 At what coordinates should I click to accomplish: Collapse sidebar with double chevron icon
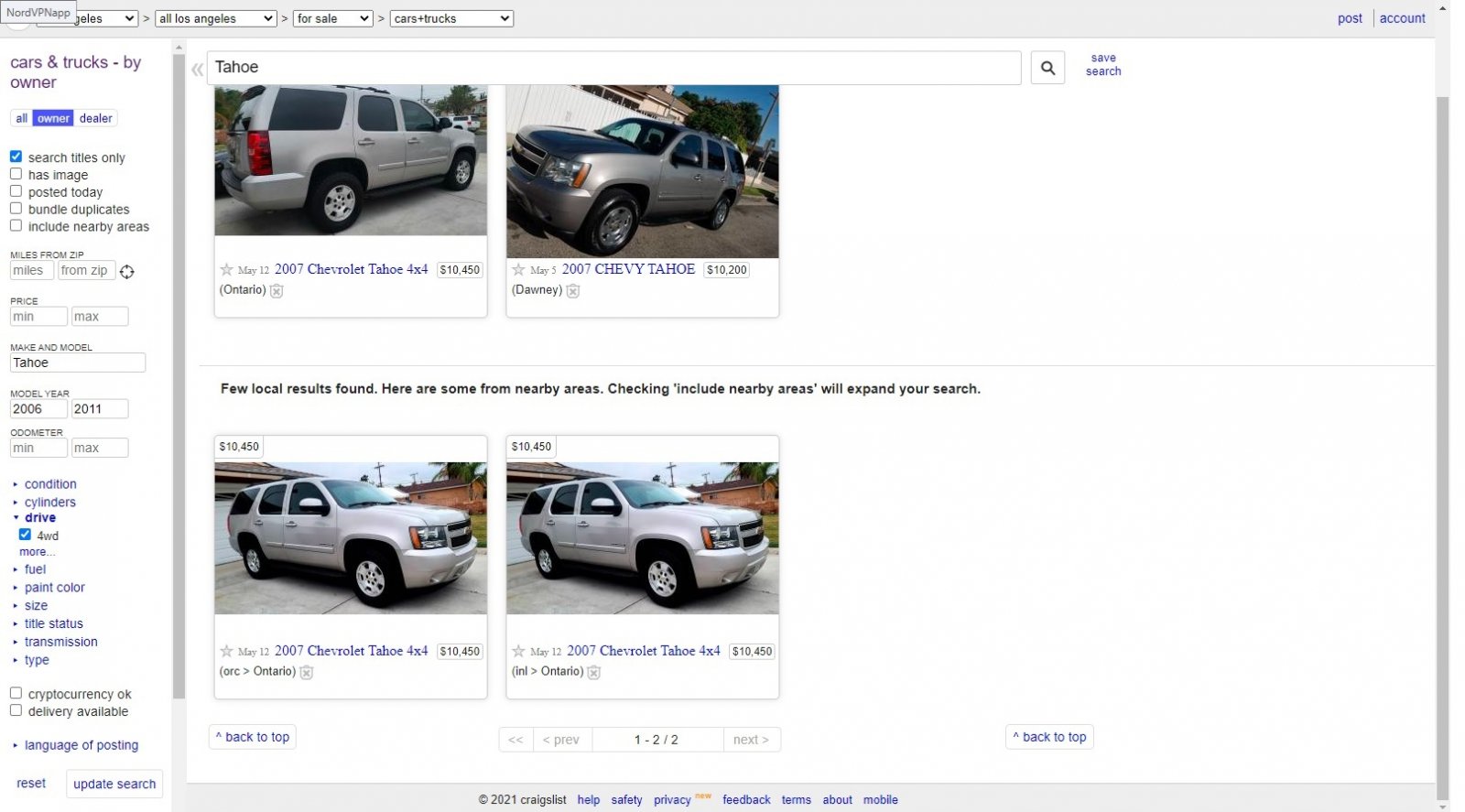pos(197,69)
